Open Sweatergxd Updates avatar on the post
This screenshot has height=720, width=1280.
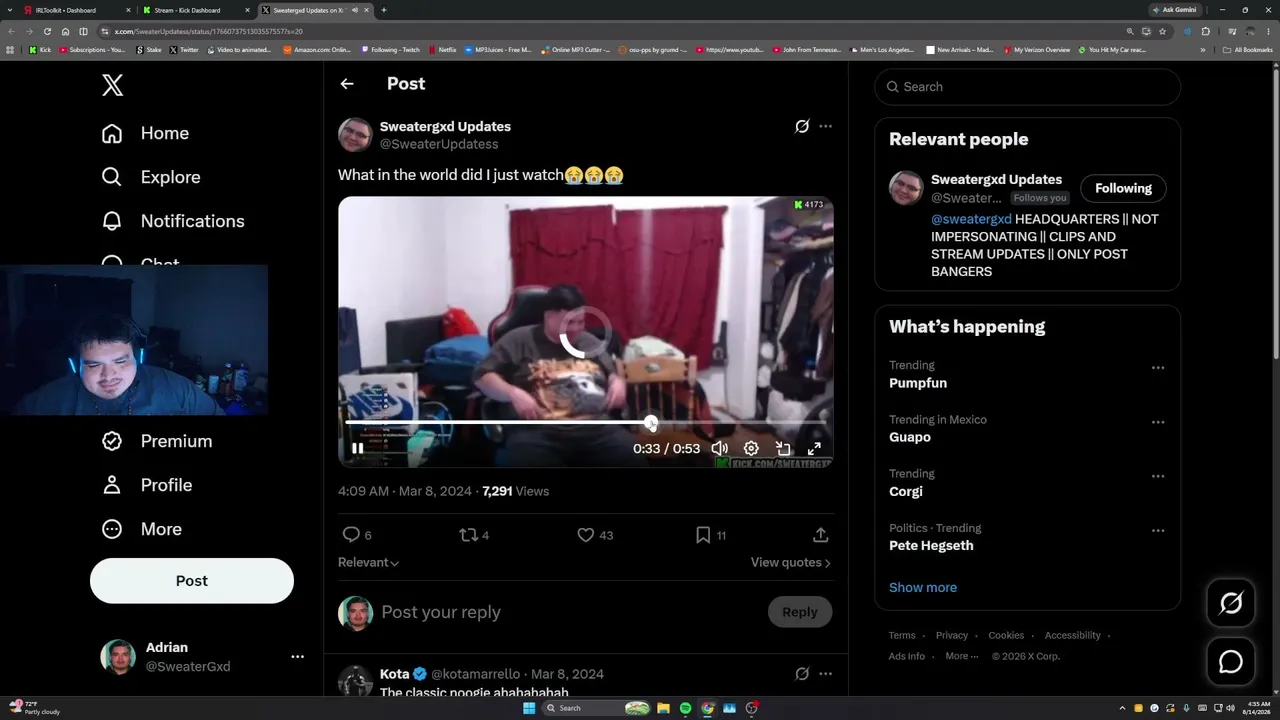355,135
